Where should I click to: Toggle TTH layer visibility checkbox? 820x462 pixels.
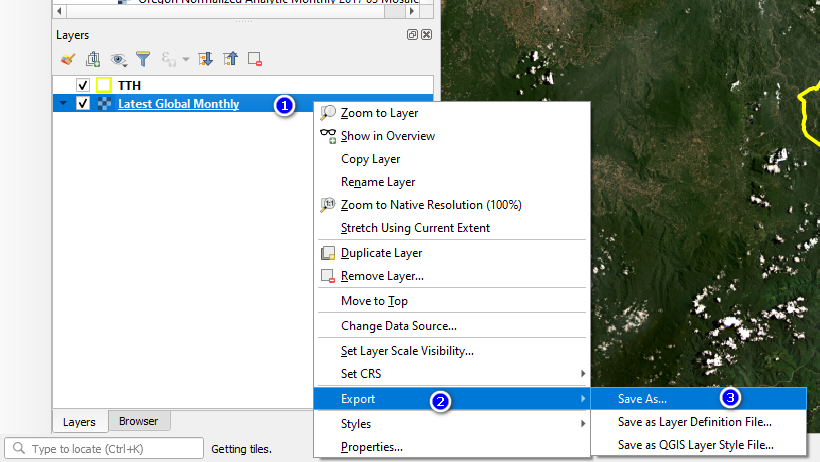83,85
